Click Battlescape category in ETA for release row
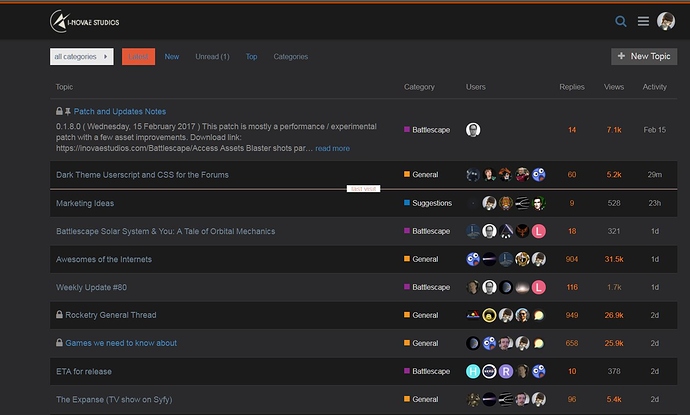Image resolution: width=690 pixels, height=415 pixels. coord(427,371)
